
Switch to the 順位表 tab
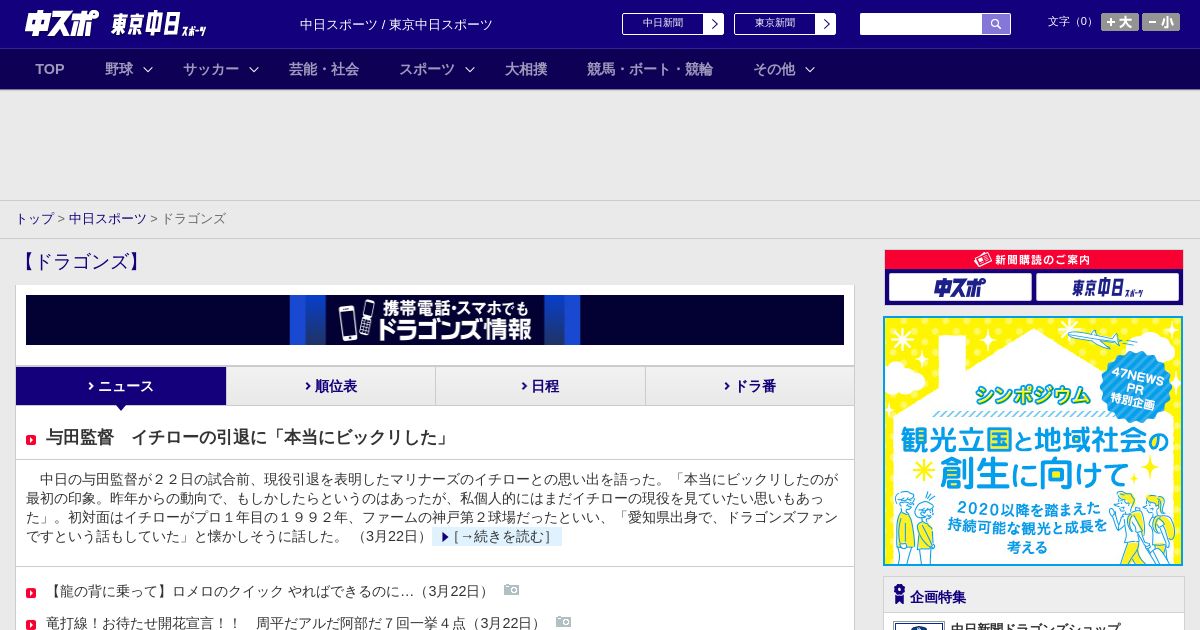[x=331, y=386]
